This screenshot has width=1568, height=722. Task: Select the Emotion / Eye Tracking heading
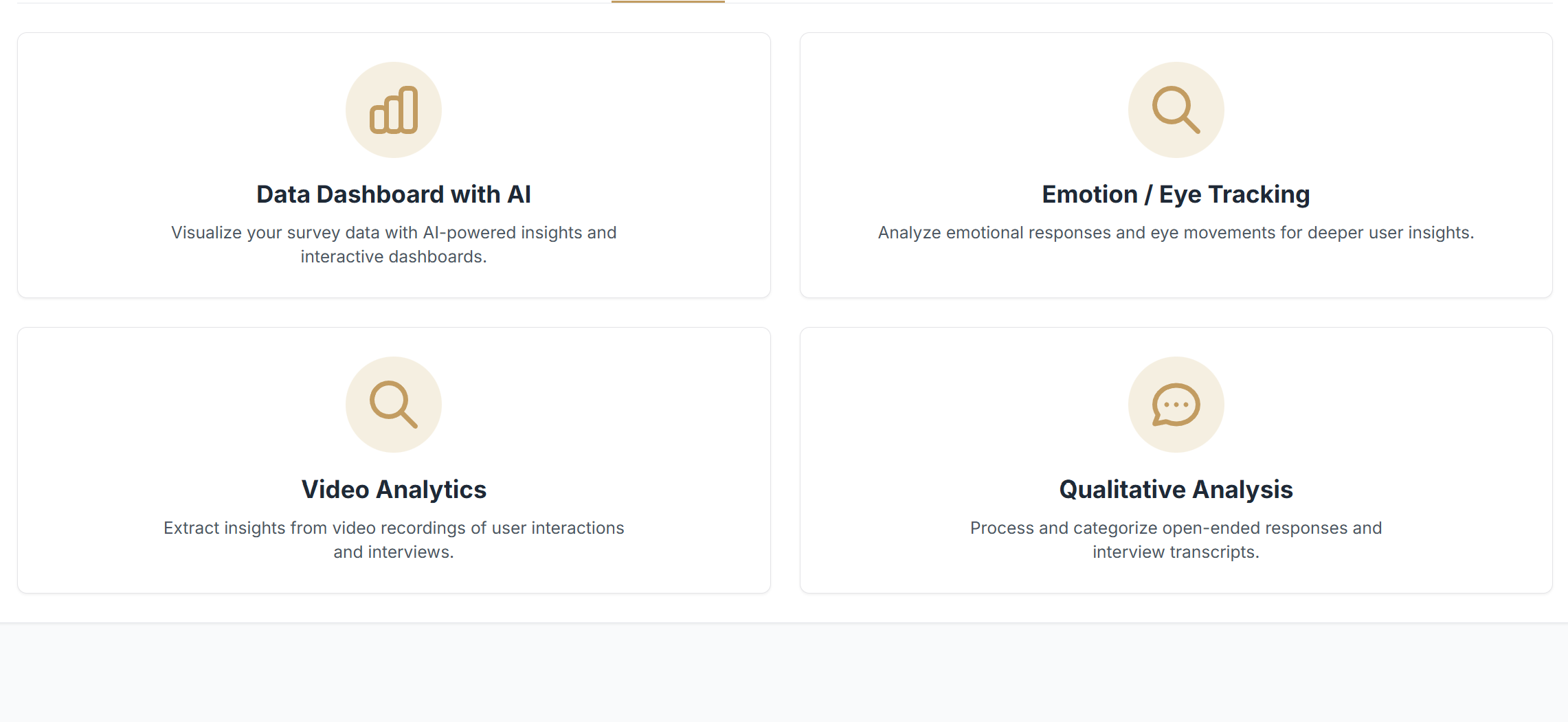point(1176,194)
